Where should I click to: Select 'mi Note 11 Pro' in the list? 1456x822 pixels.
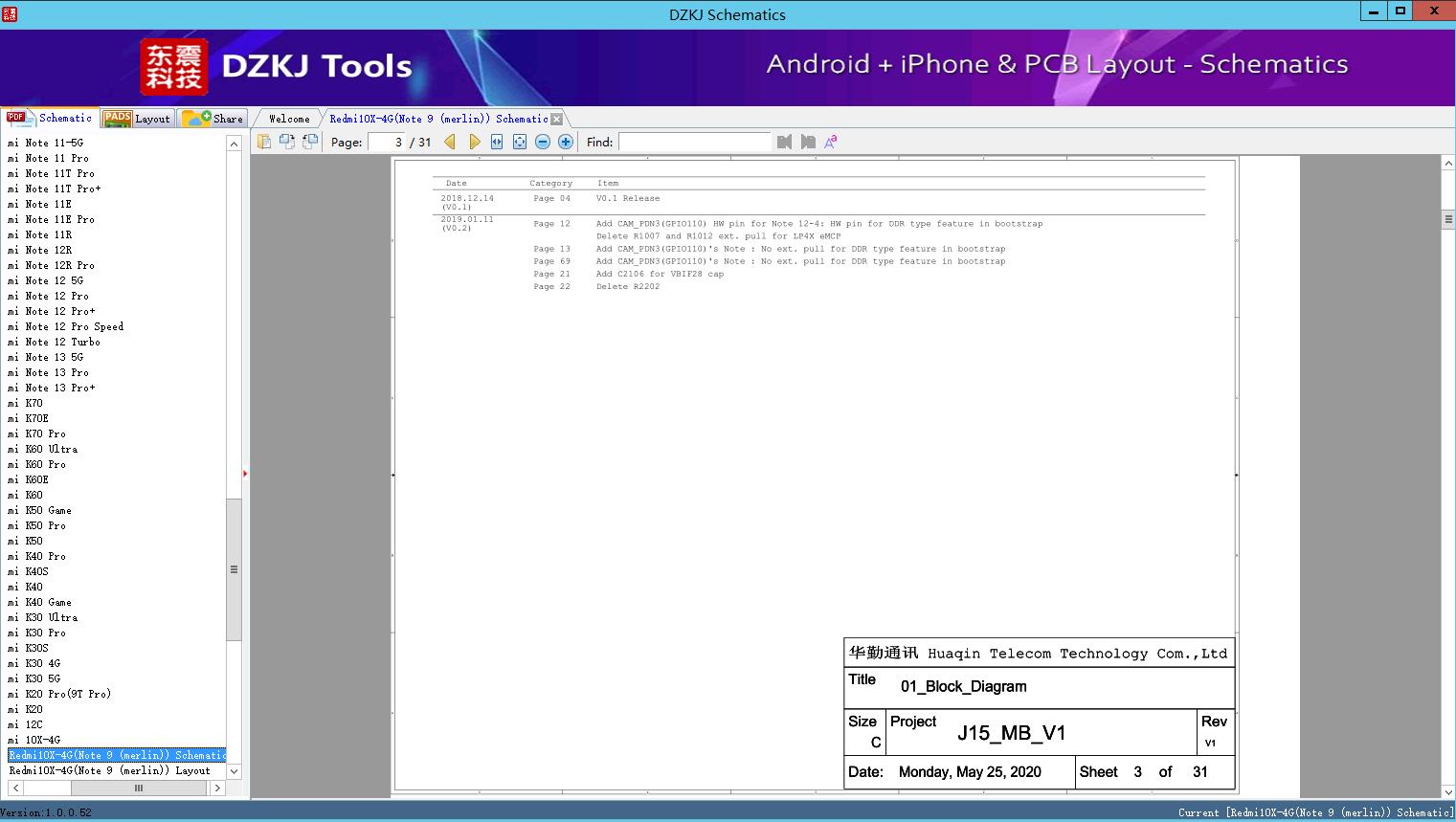pyautogui.click(x=48, y=158)
